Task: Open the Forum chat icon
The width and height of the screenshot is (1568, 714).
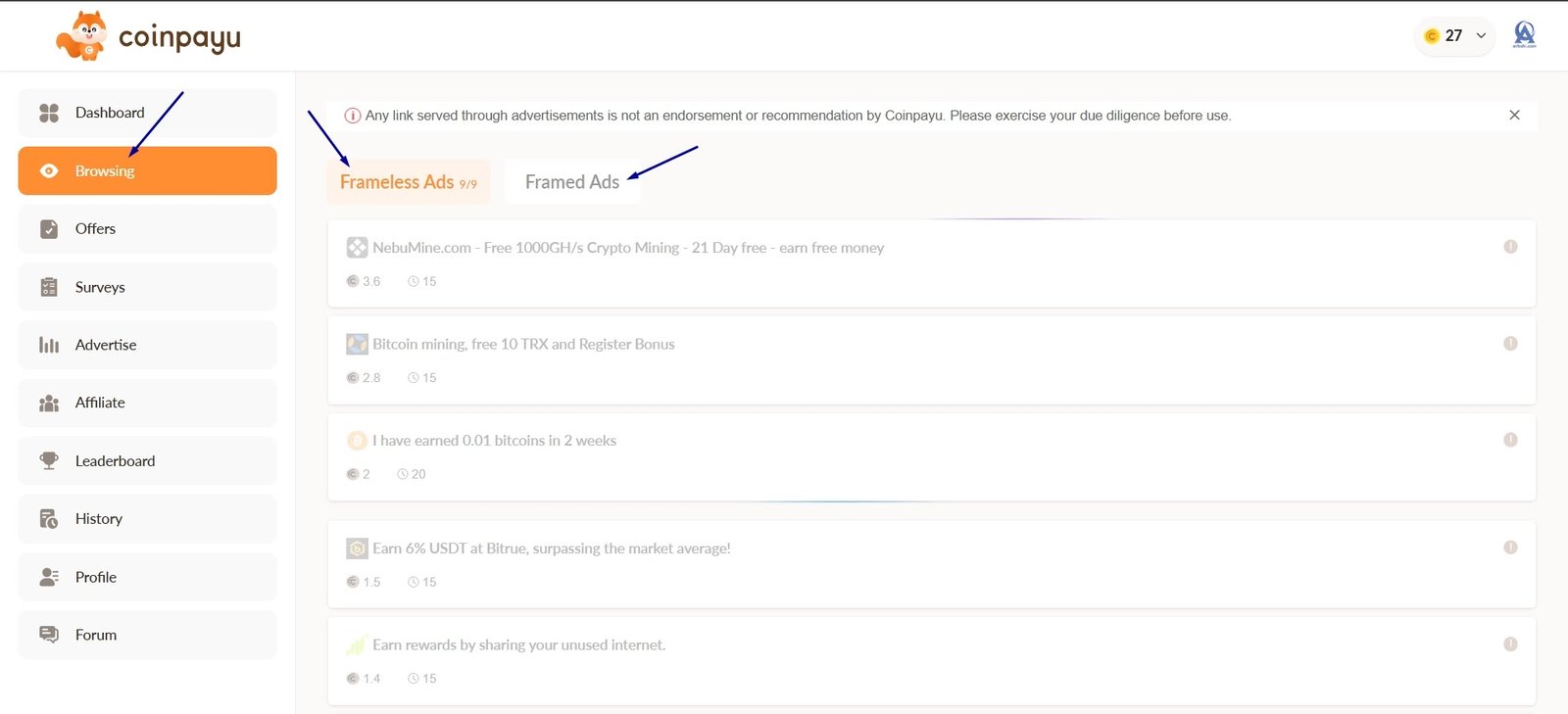Action: tap(49, 635)
